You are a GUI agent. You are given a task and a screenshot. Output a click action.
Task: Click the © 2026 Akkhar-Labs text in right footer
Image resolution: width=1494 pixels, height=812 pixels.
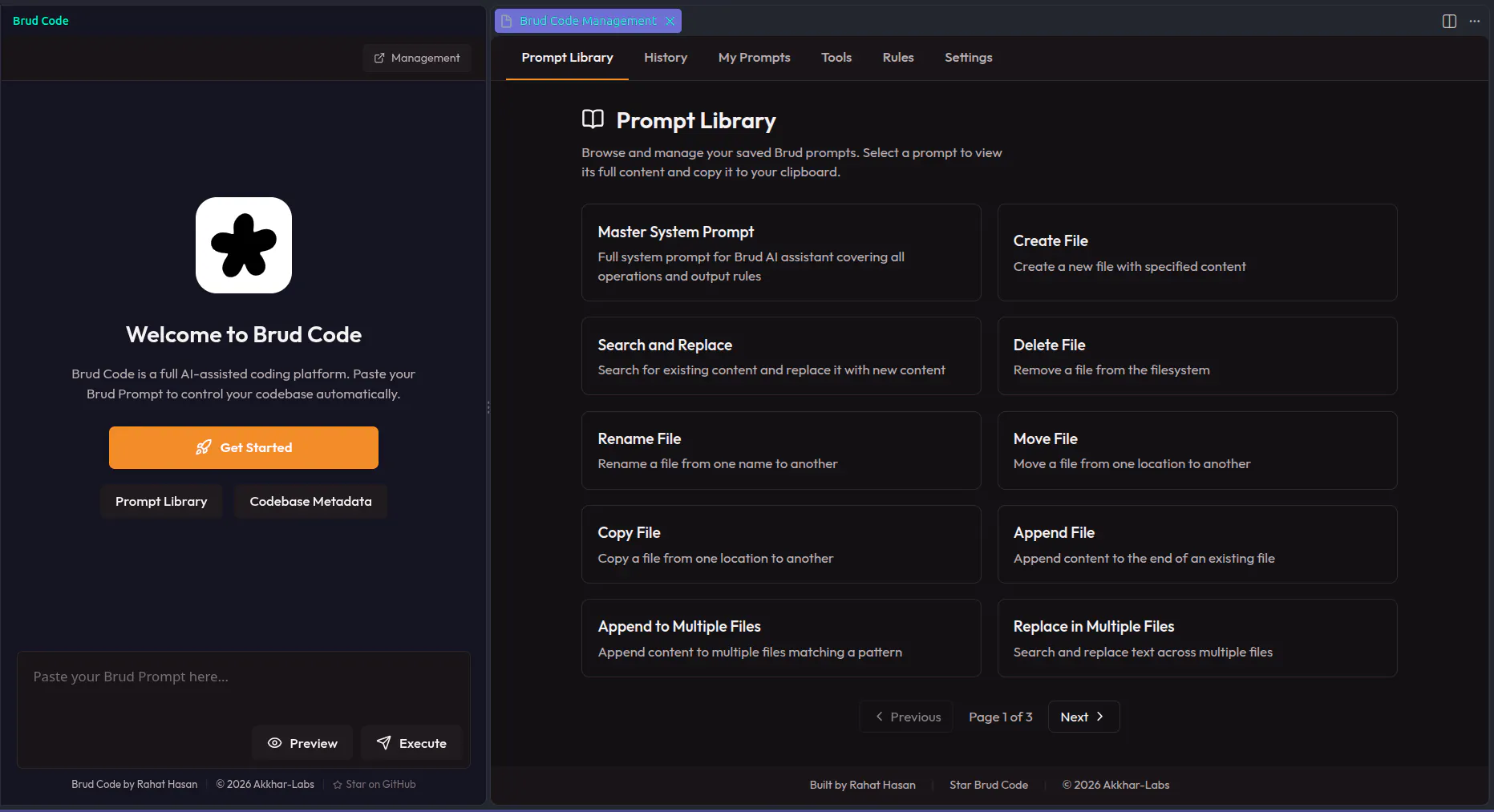1115,785
